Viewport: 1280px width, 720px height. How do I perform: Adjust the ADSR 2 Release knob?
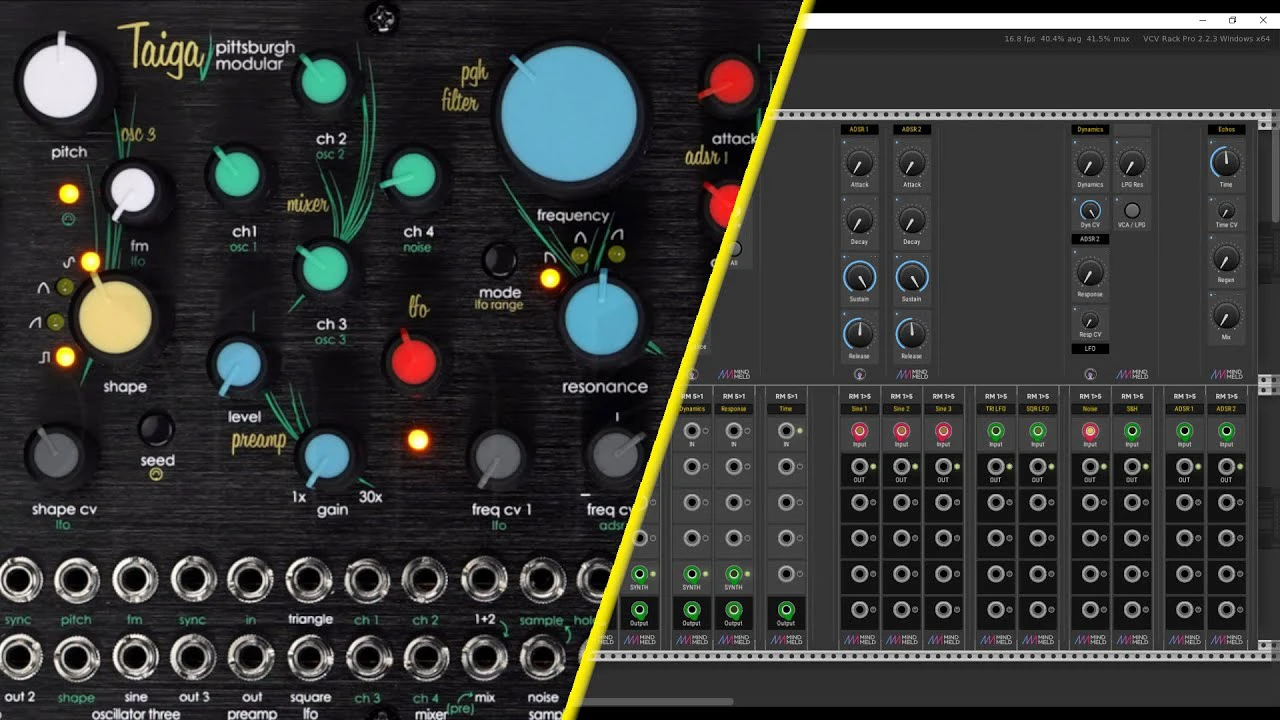pos(911,334)
